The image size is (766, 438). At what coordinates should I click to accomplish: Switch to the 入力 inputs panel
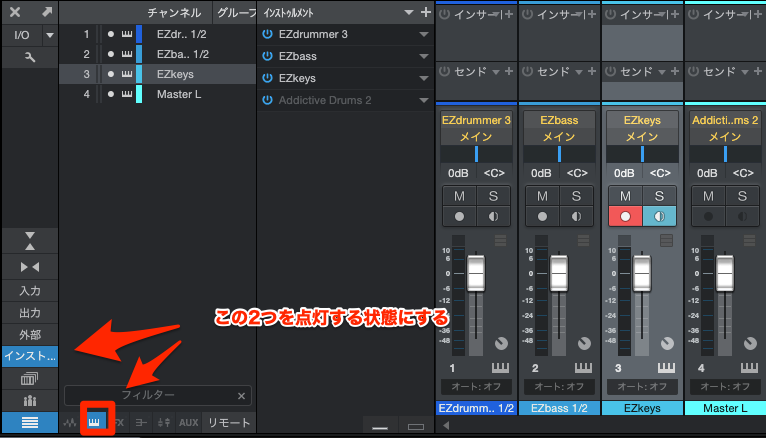(x=29, y=290)
